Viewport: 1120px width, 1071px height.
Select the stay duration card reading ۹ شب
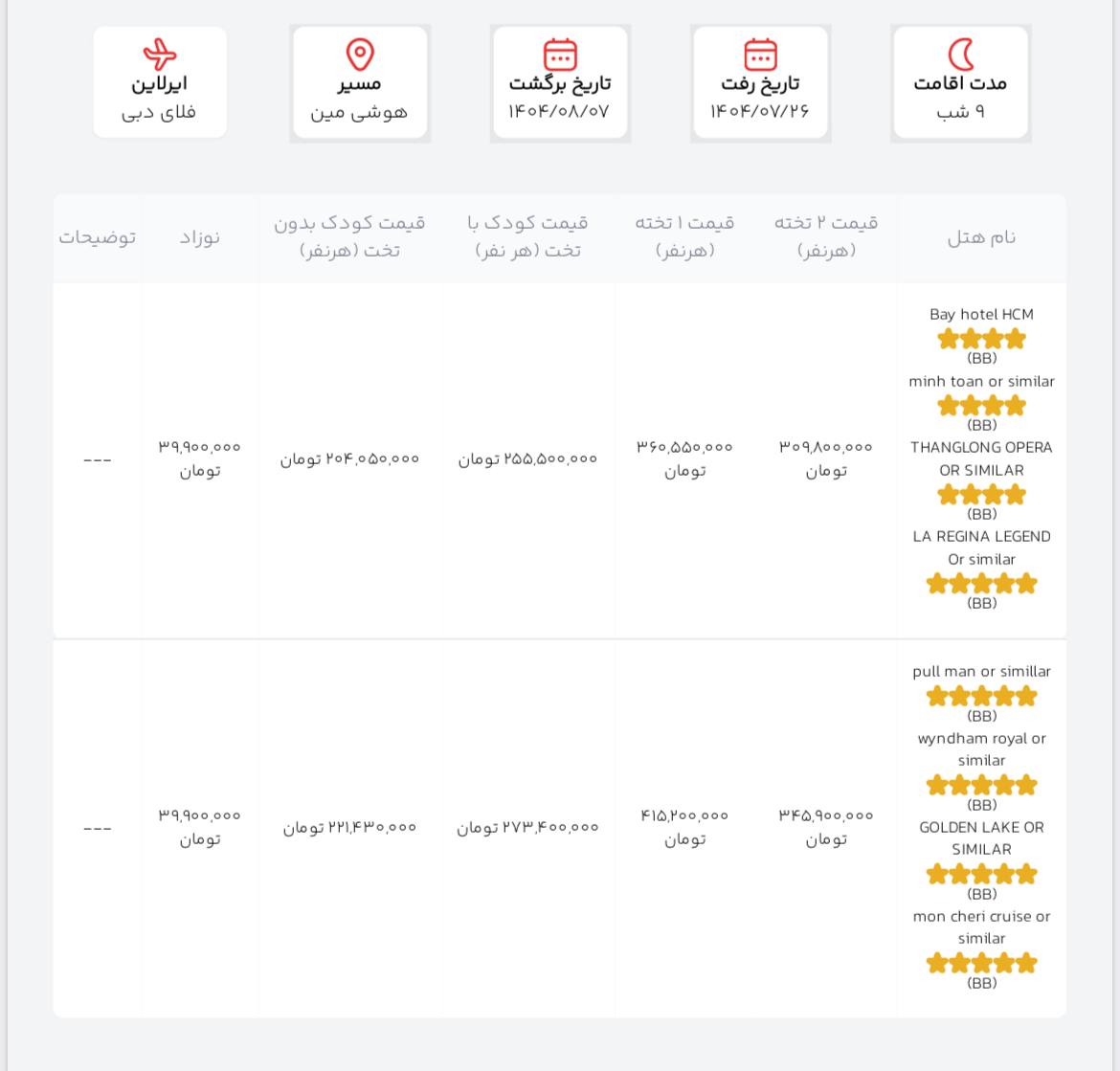[961, 82]
